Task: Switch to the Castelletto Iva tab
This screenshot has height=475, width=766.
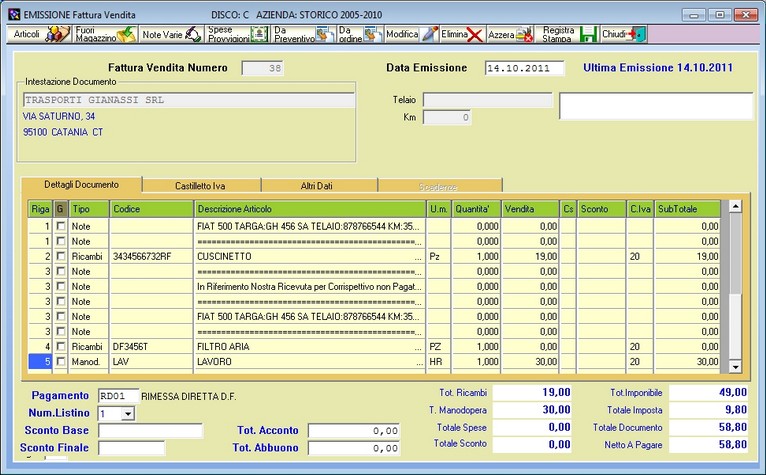Action: (201, 185)
